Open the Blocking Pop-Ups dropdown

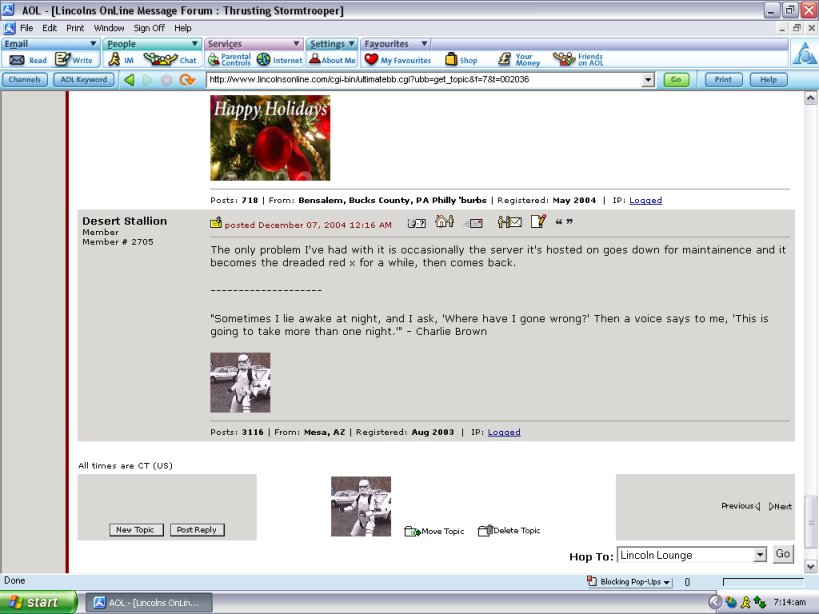pyautogui.click(x=629, y=582)
